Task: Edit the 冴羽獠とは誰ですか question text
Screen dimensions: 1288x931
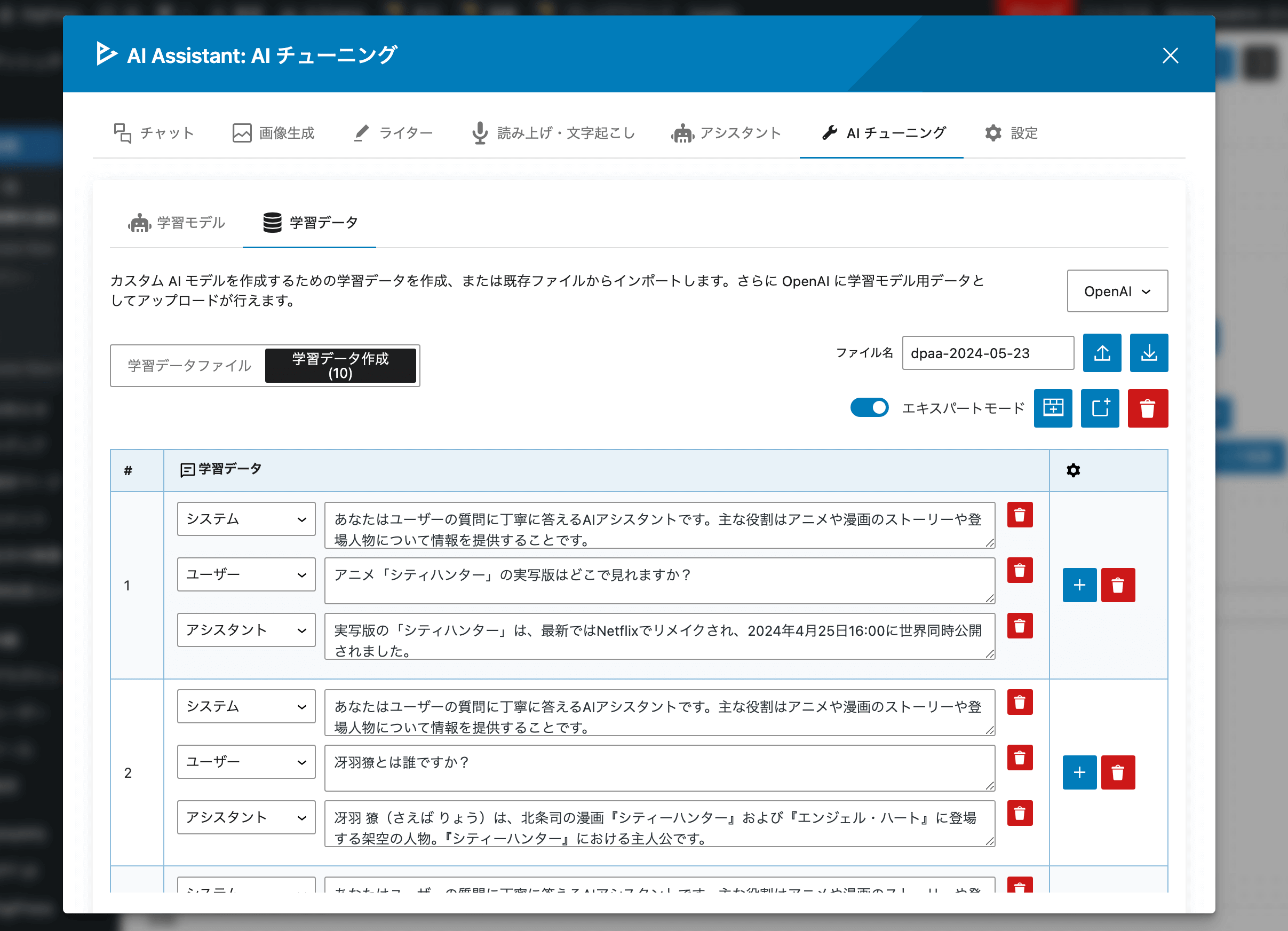Action: pos(659,768)
